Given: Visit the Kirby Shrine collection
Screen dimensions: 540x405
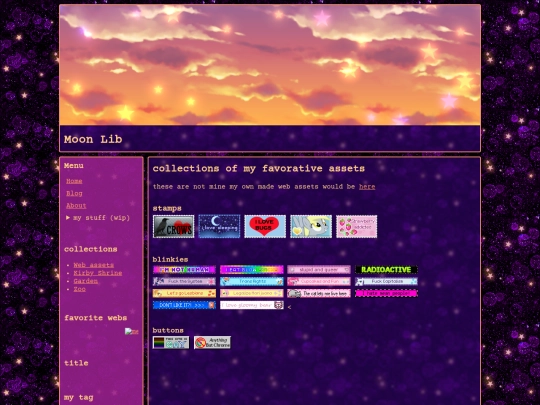Looking at the screenshot, I should (x=98, y=273).
